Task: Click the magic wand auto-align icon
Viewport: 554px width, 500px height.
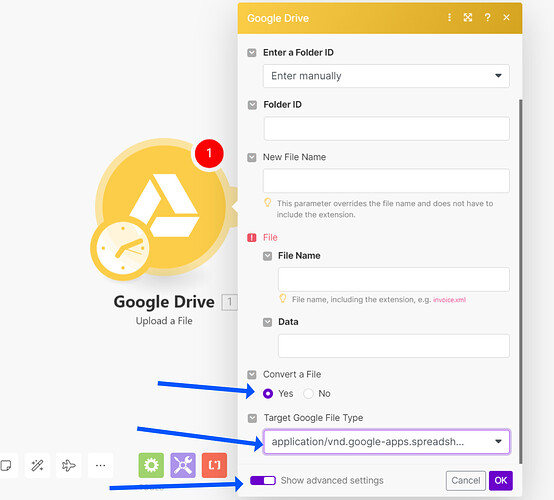Action: (37, 465)
